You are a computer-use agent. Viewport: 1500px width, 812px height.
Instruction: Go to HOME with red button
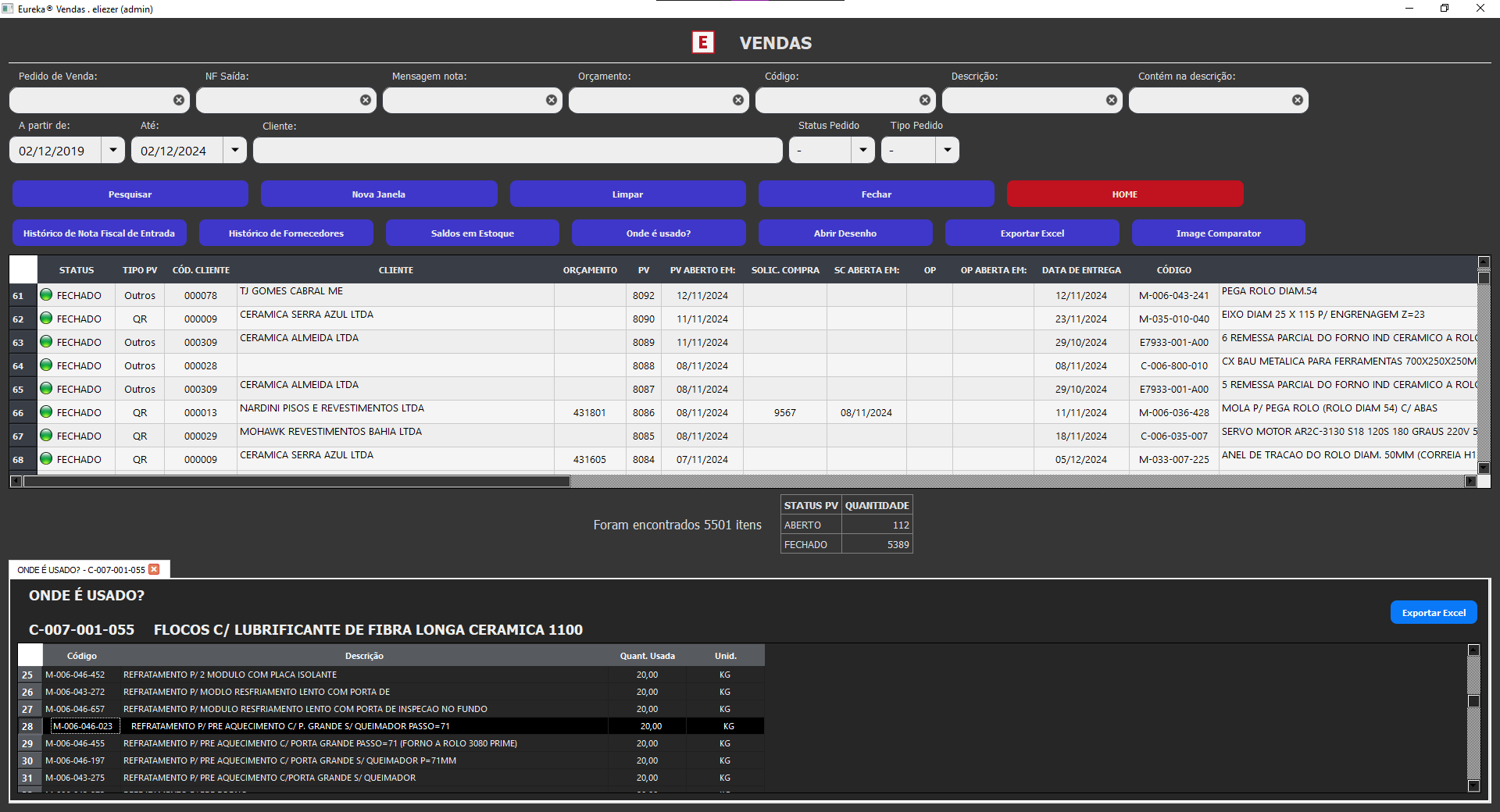tap(1125, 194)
